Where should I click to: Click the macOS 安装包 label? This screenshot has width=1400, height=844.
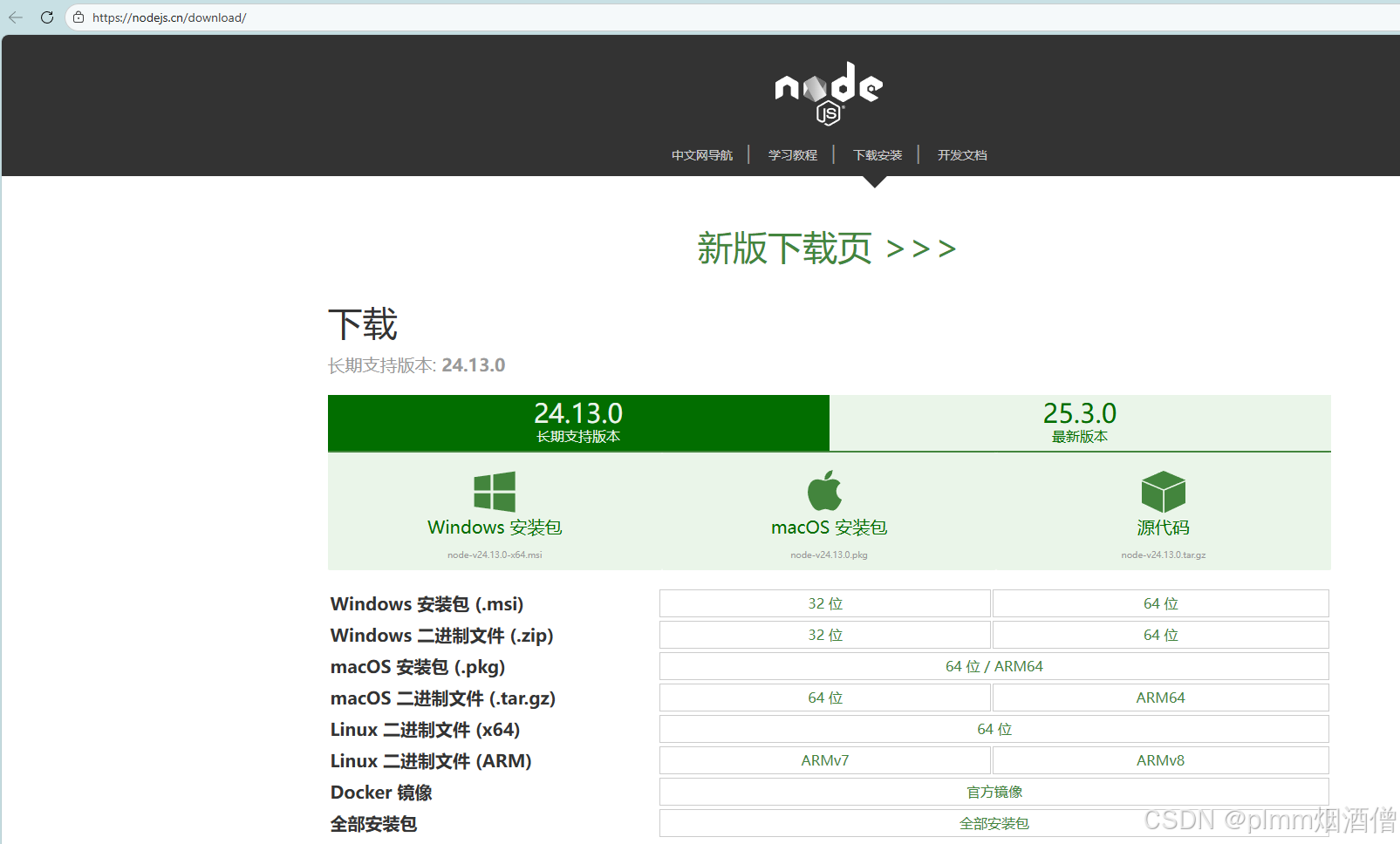[829, 527]
